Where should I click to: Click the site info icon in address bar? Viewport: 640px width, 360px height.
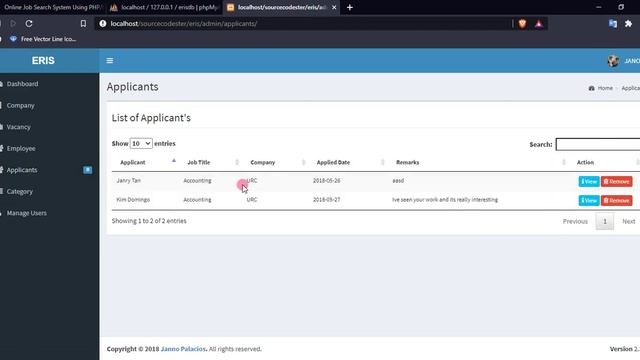tap(103, 24)
